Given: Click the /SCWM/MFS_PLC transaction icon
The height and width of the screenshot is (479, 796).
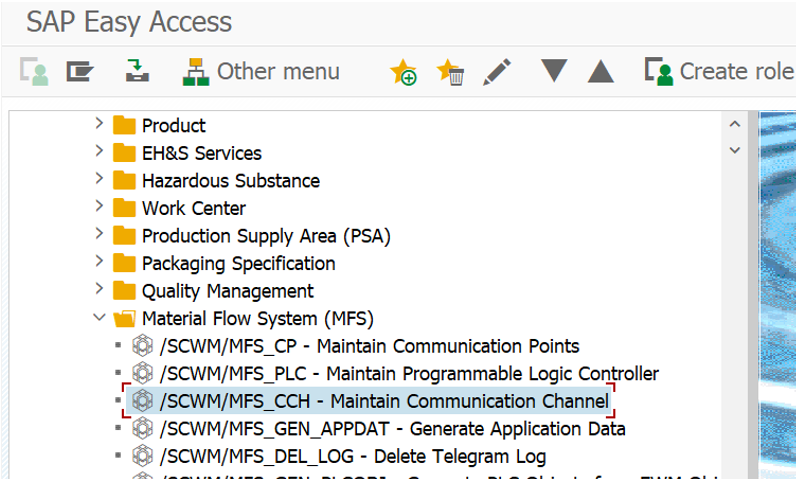Looking at the screenshot, I should coord(143,373).
